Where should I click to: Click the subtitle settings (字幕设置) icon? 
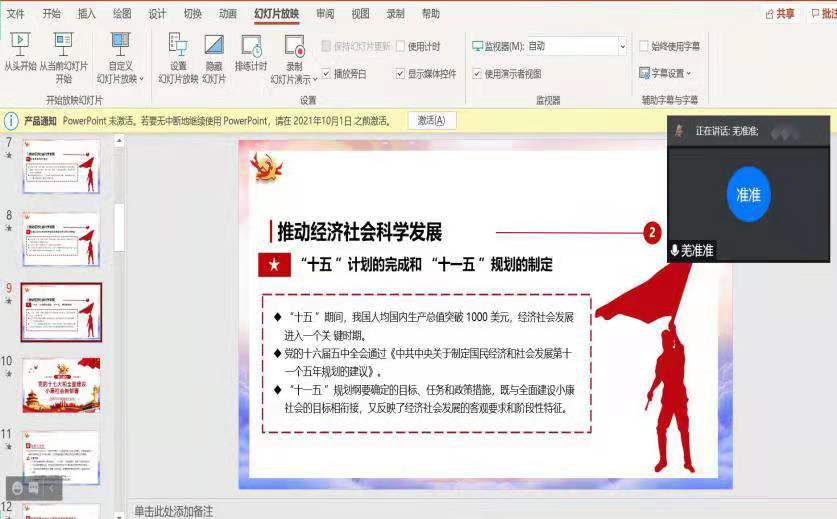(645, 73)
